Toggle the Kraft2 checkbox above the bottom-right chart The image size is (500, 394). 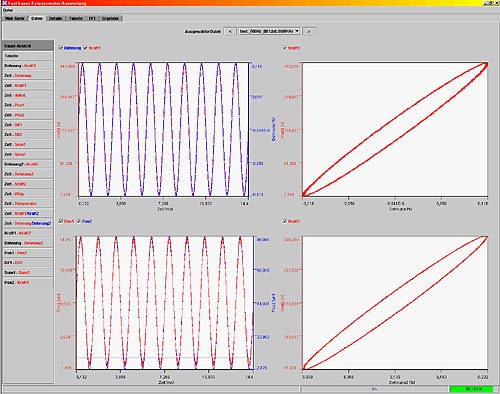pyautogui.click(x=285, y=221)
